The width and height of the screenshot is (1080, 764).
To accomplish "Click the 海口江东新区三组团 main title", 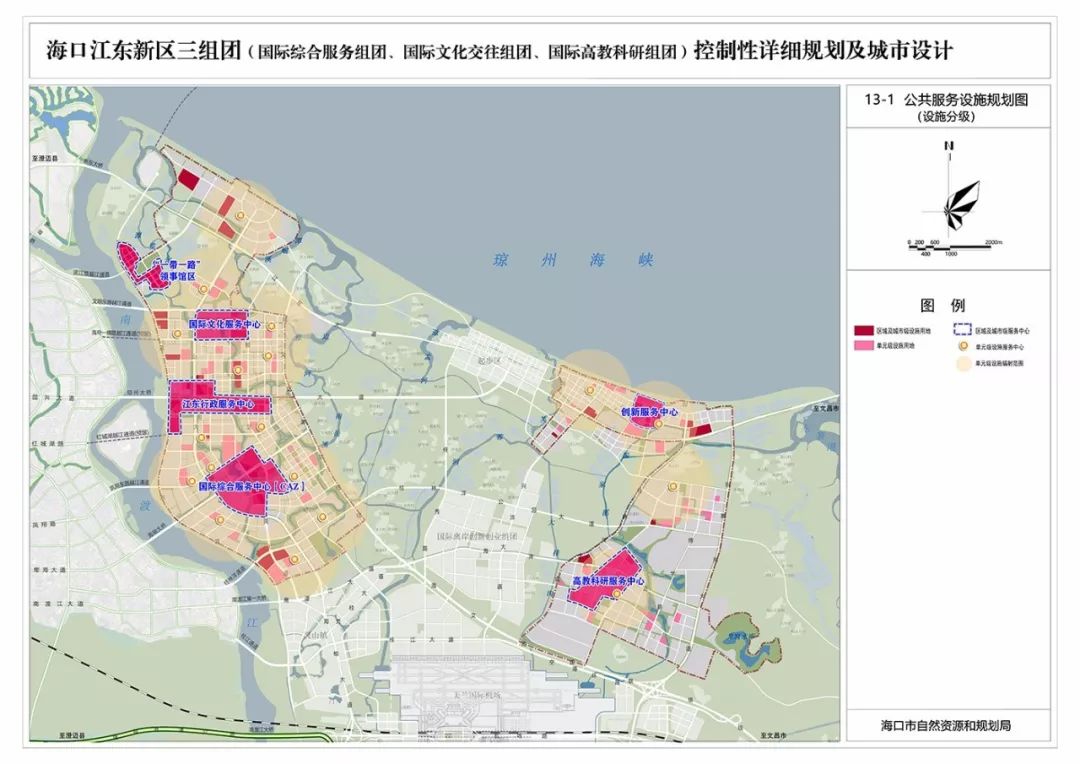I will point(144,50).
